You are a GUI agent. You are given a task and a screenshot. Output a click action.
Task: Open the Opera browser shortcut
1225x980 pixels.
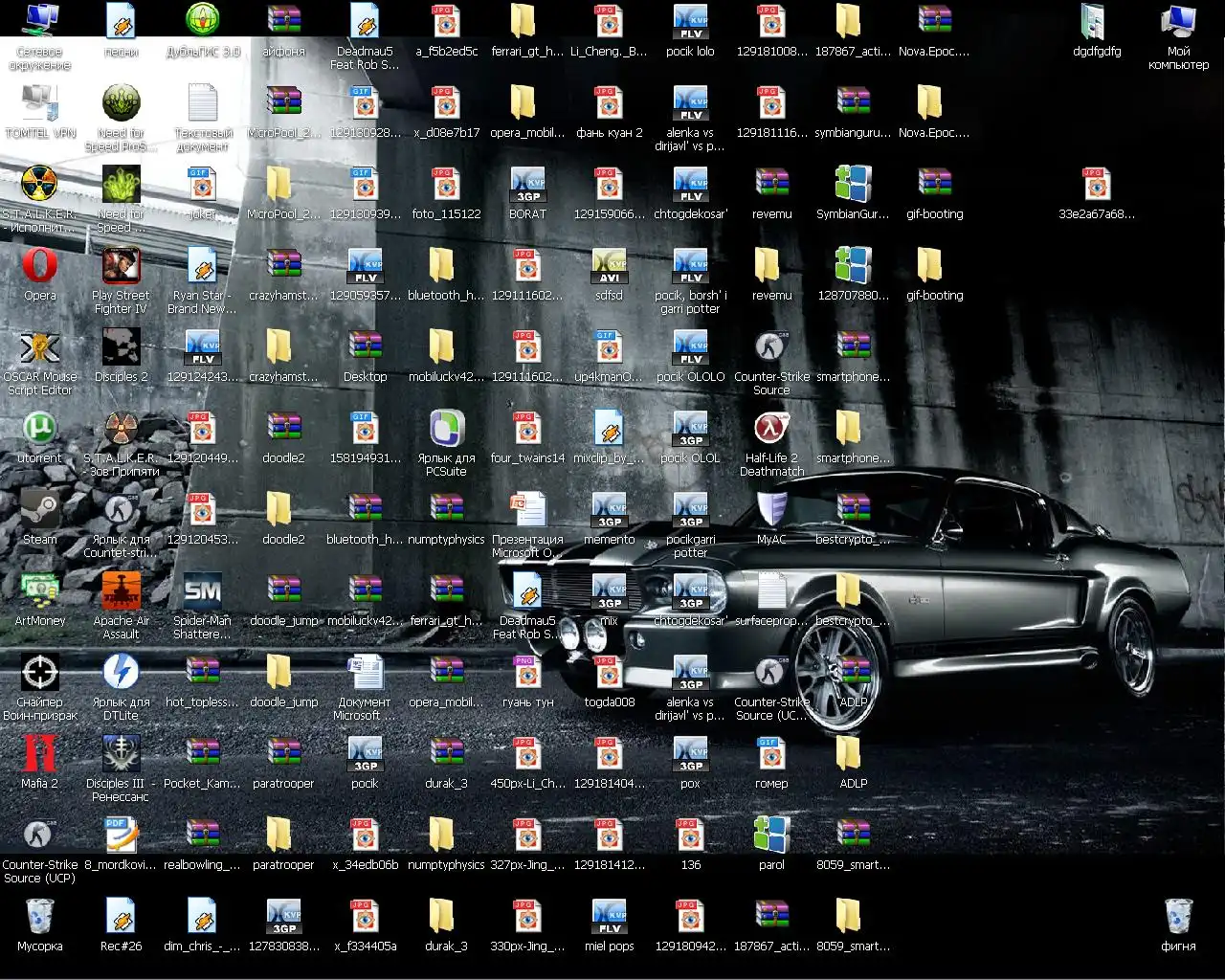[x=39, y=266]
